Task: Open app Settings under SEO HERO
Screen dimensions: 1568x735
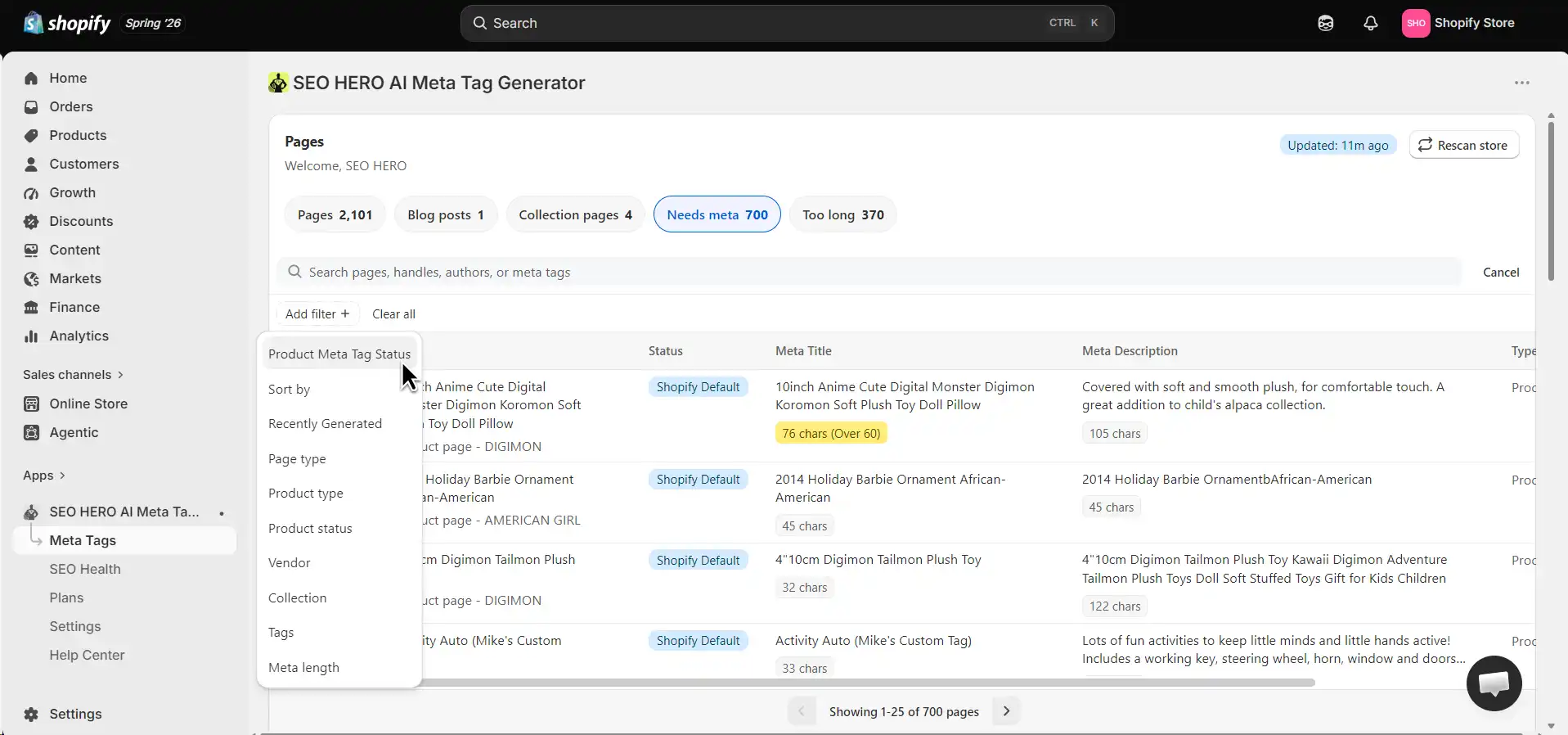Action: [75, 627]
